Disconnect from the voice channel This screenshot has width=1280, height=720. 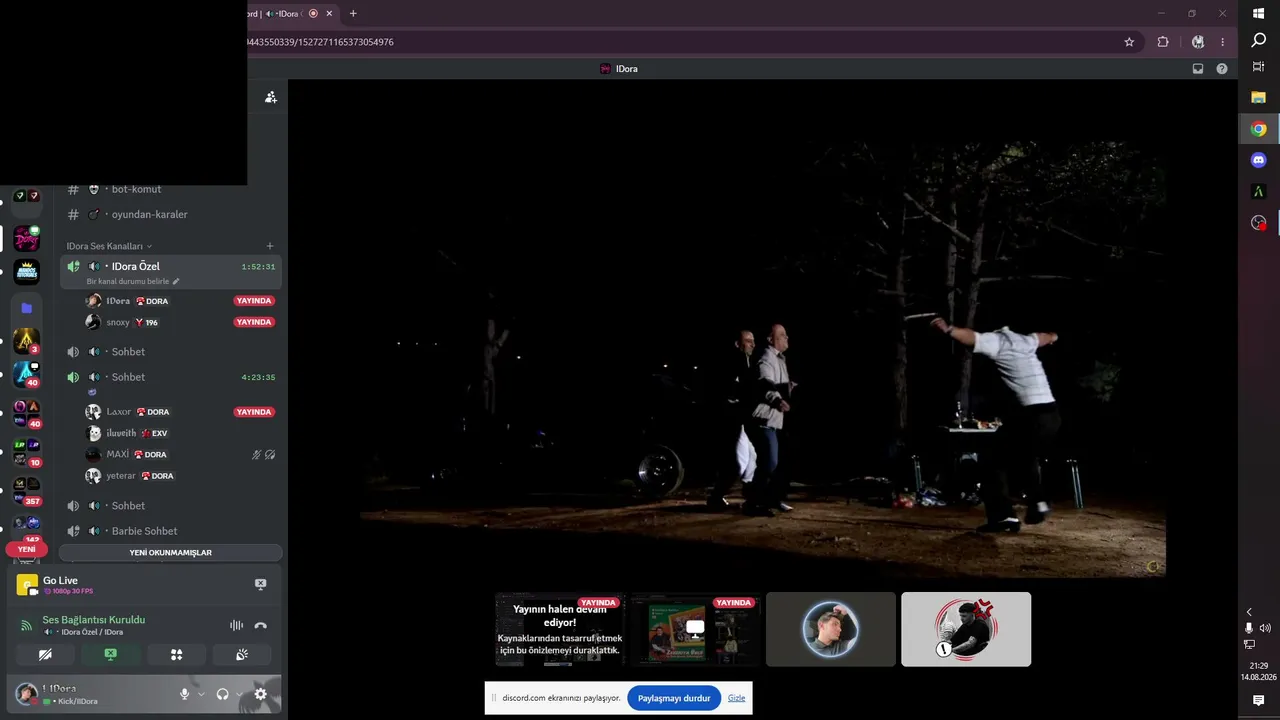tap(260, 625)
